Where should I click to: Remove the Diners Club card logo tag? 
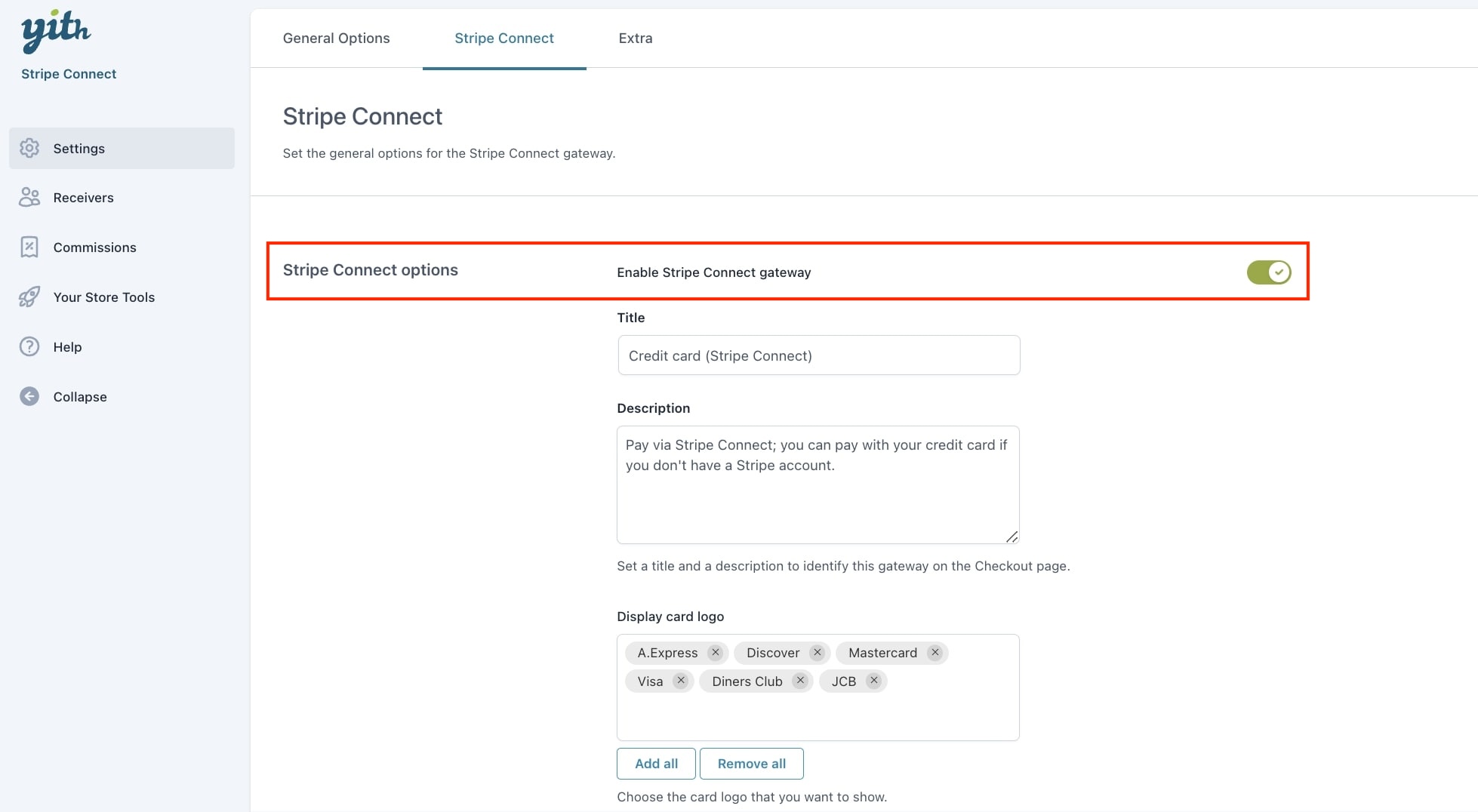click(x=801, y=681)
